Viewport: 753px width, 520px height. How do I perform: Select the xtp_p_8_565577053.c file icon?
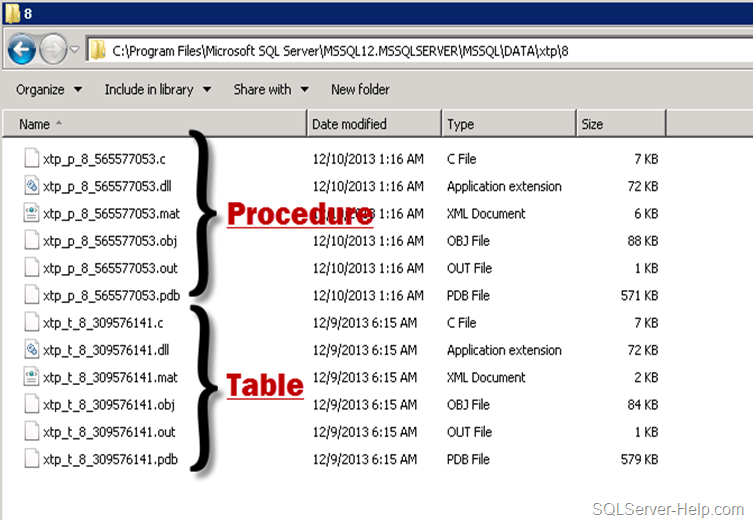tap(31, 159)
